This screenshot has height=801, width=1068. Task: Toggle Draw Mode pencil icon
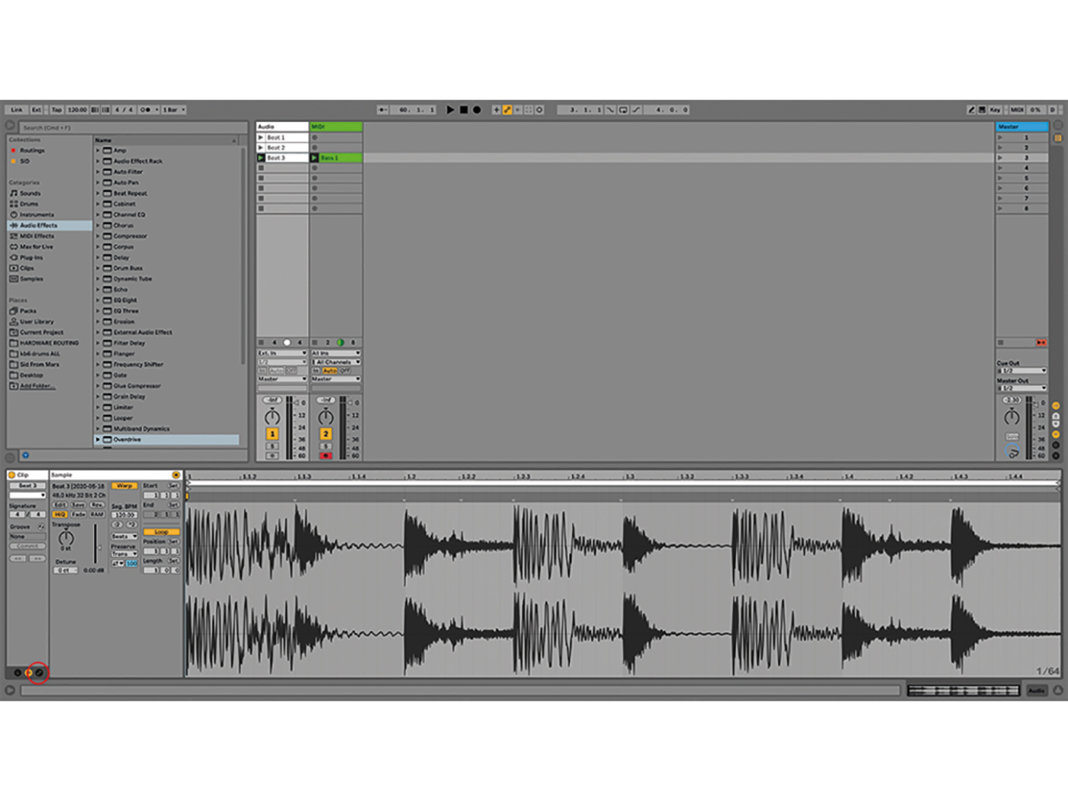click(x=970, y=110)
